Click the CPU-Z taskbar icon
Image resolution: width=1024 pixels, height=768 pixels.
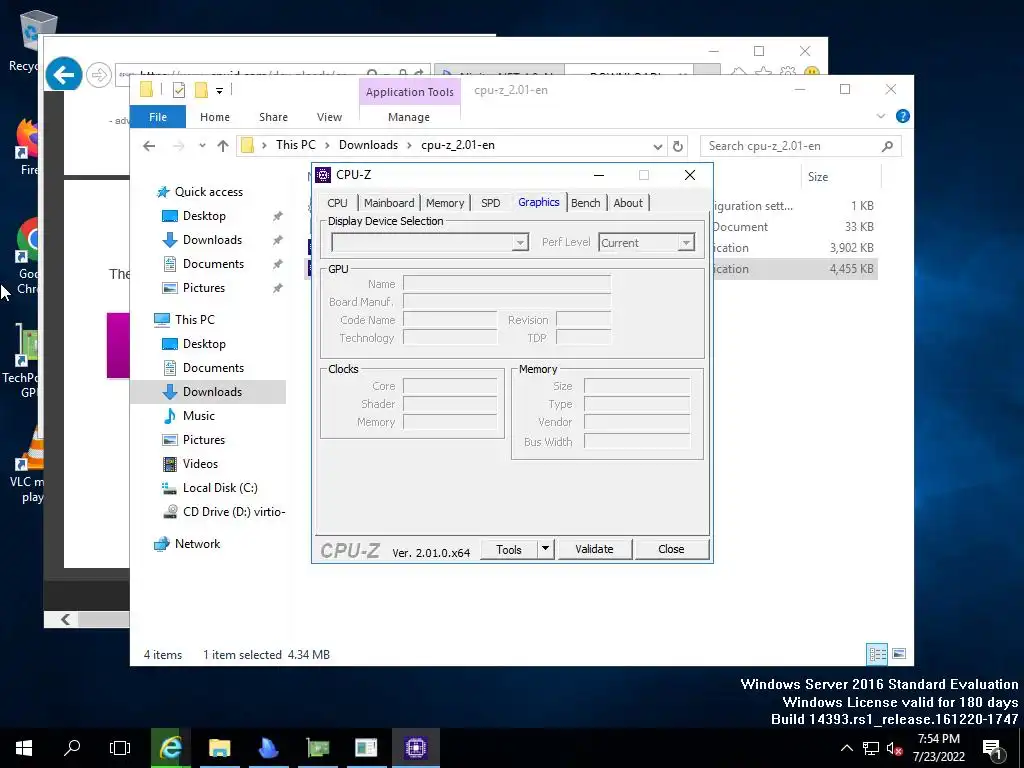[x=415, y=748]
